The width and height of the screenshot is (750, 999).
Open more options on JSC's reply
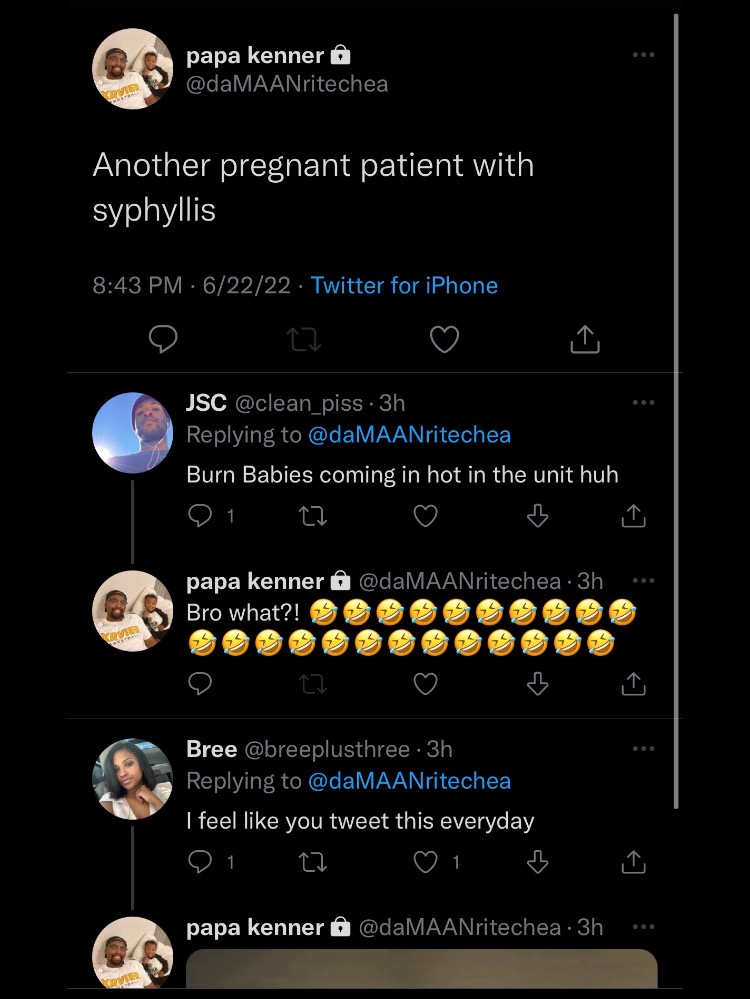click(643, 402)
